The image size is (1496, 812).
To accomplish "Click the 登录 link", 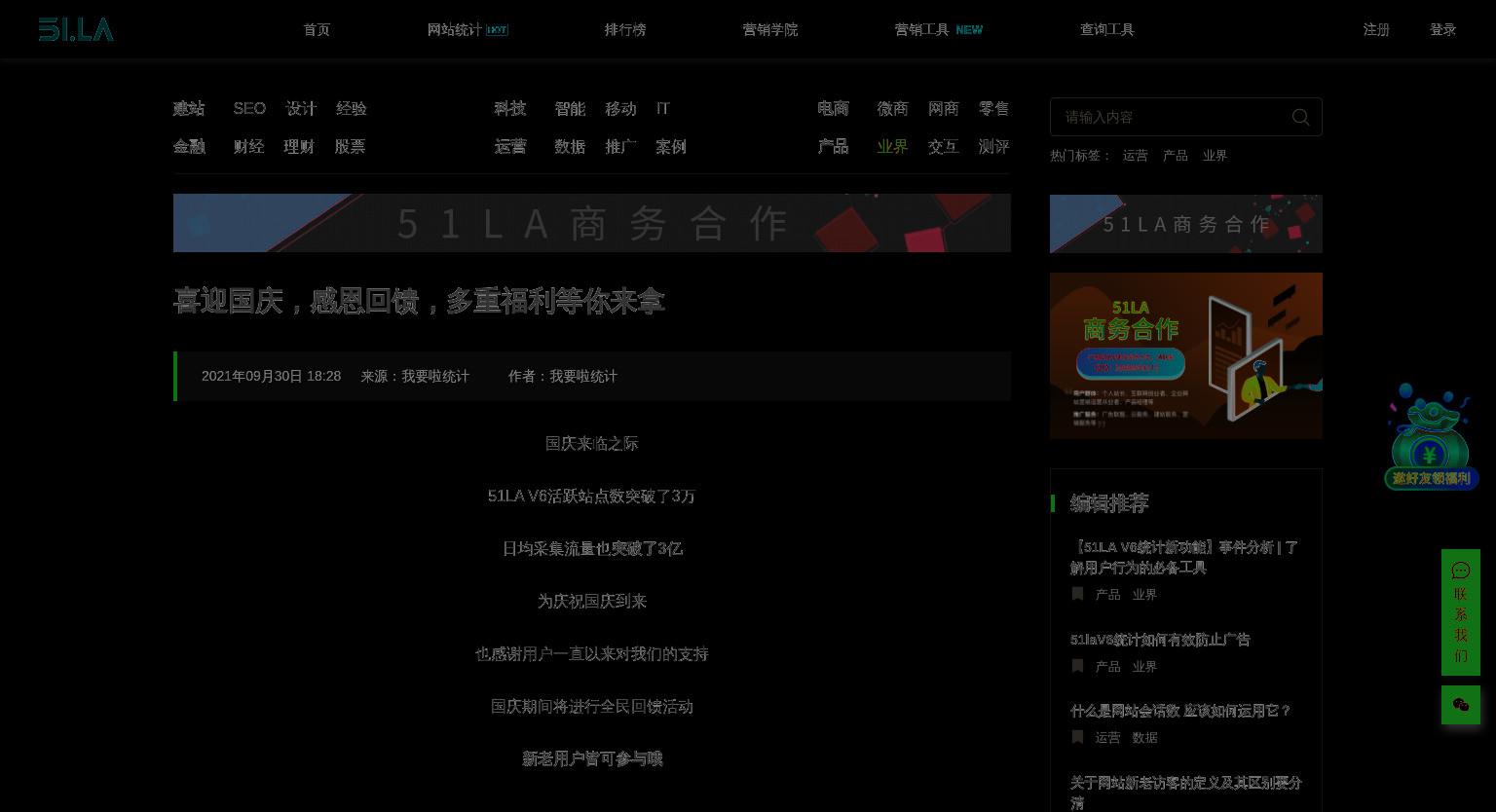I will pyautogui.click(x=1442, y=30).
